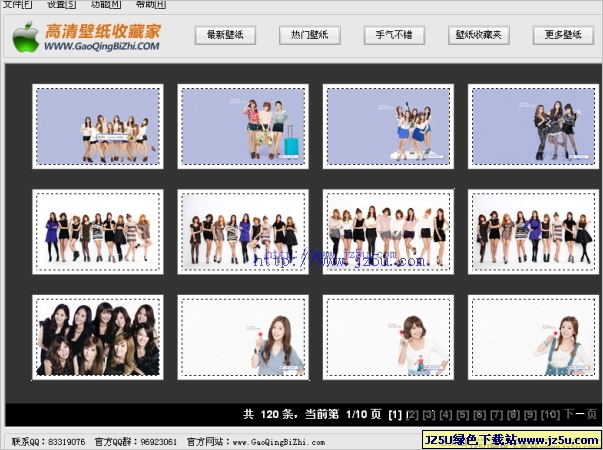
Task: Select wallpaper of girl with braids in overalls
Action: pyautogui.click(x=533, y=337)
